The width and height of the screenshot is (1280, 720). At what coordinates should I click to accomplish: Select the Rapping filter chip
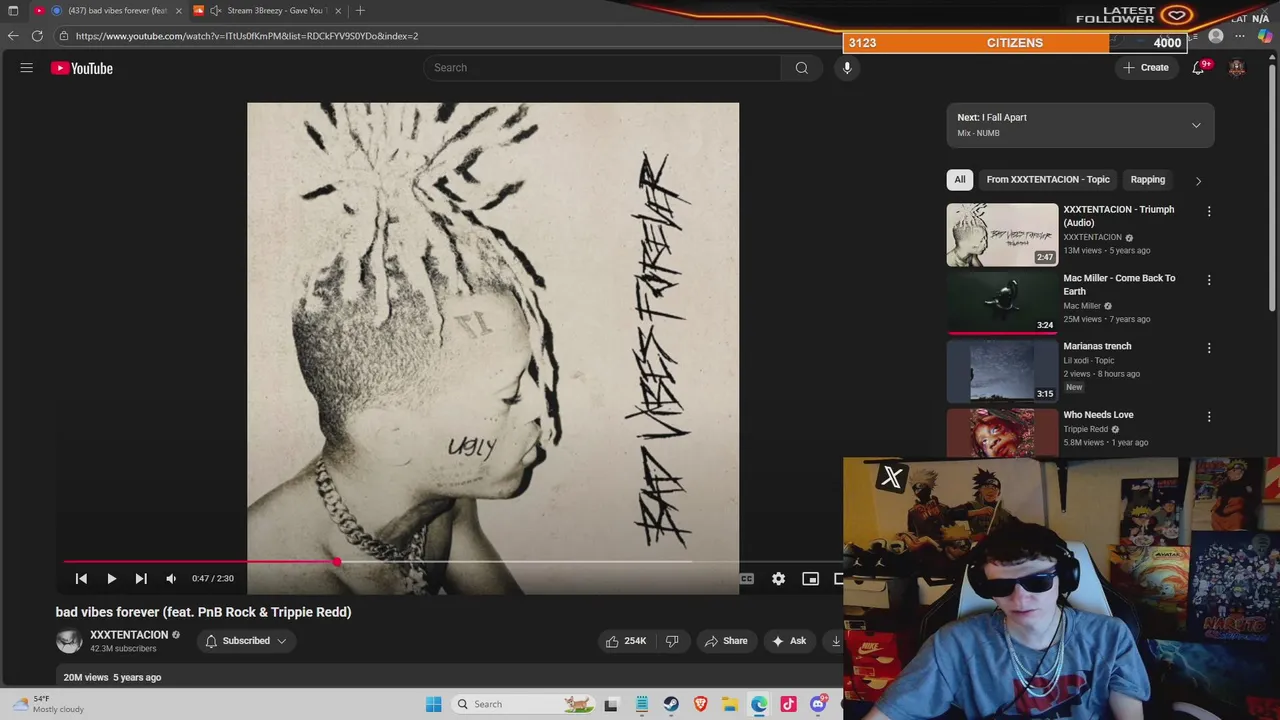[x=1147, y=180]
